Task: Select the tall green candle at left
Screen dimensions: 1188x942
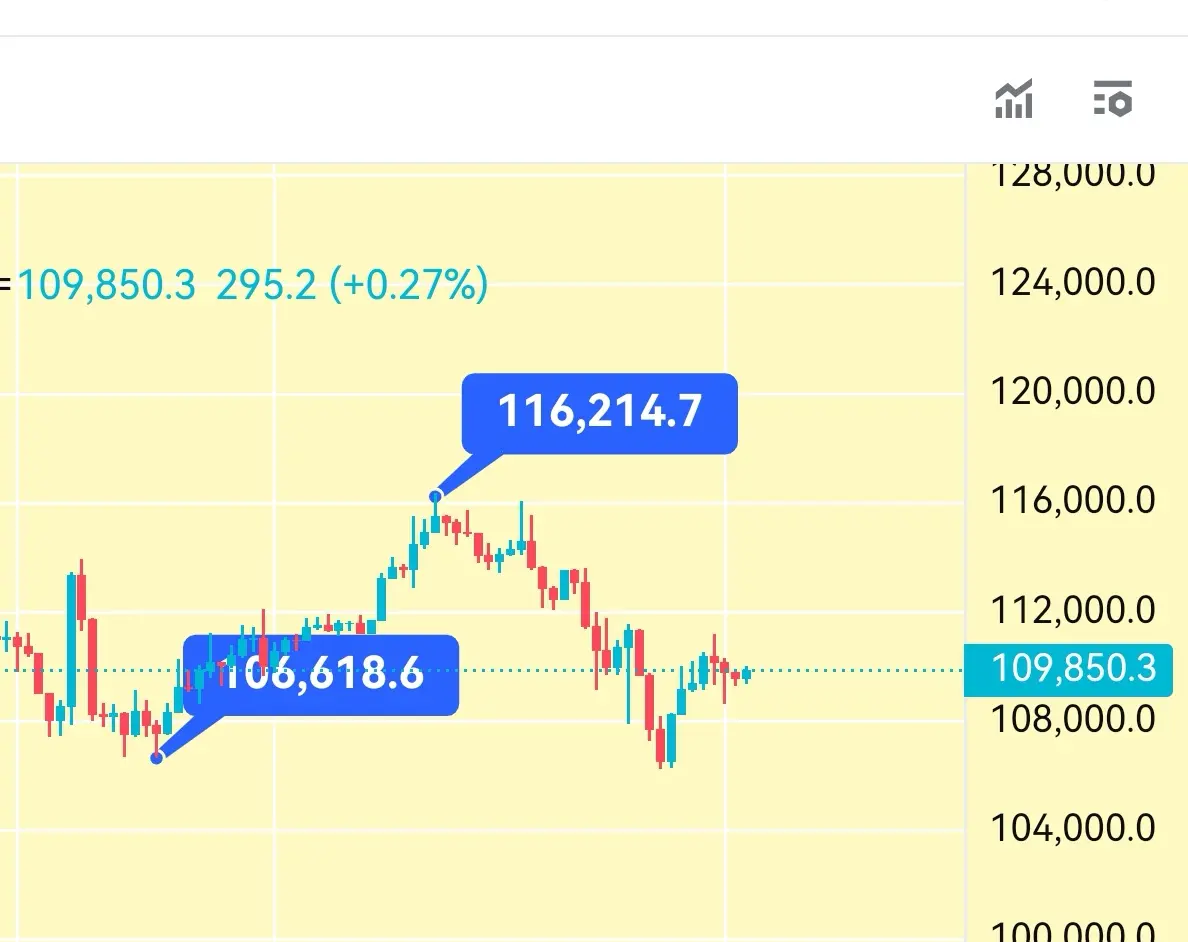Action: pyautogui.click(x=71, y=641)
